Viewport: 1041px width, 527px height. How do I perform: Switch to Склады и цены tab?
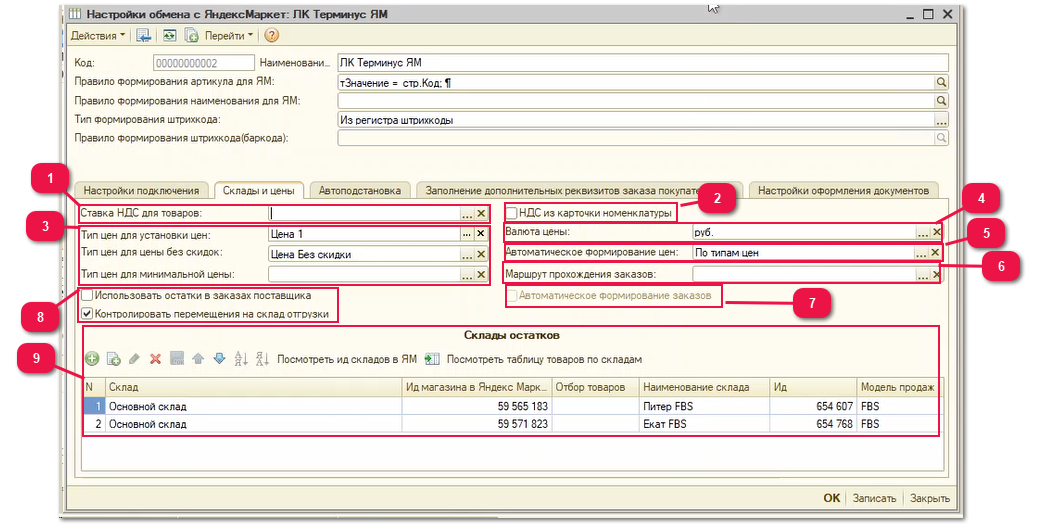tap(258, 190)
